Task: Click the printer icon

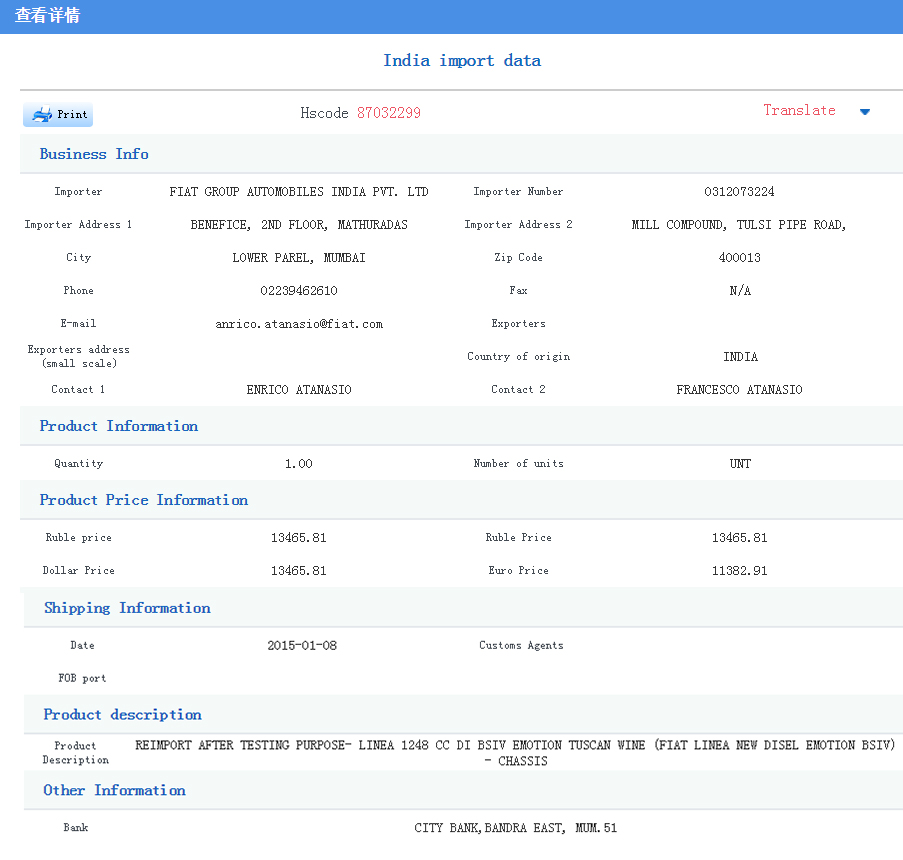Action: pyautogui.click(x=42, y=115)
